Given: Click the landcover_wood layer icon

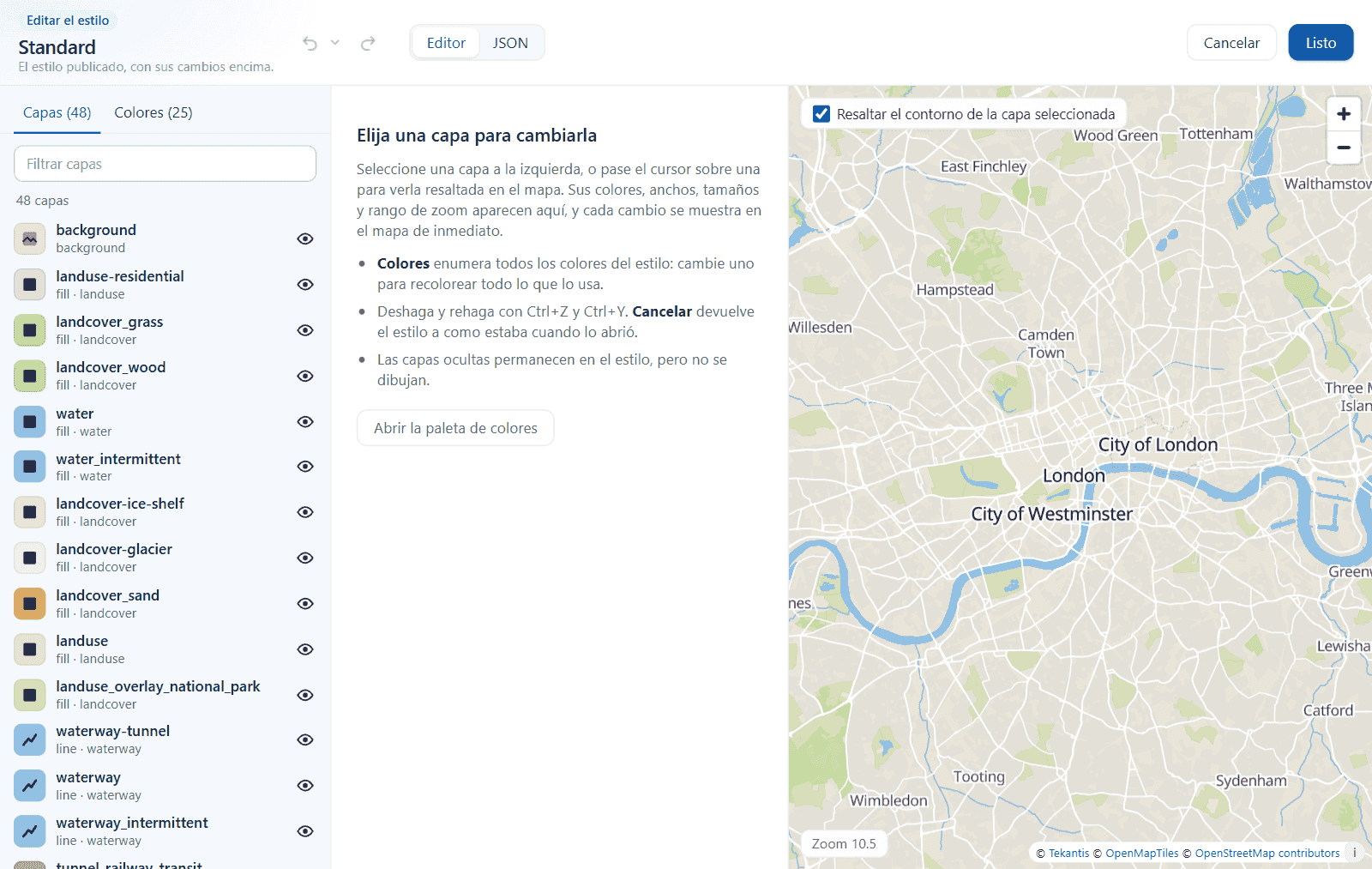Looking at the screenshot, I should pyautogui.click(x=30, y=376).
